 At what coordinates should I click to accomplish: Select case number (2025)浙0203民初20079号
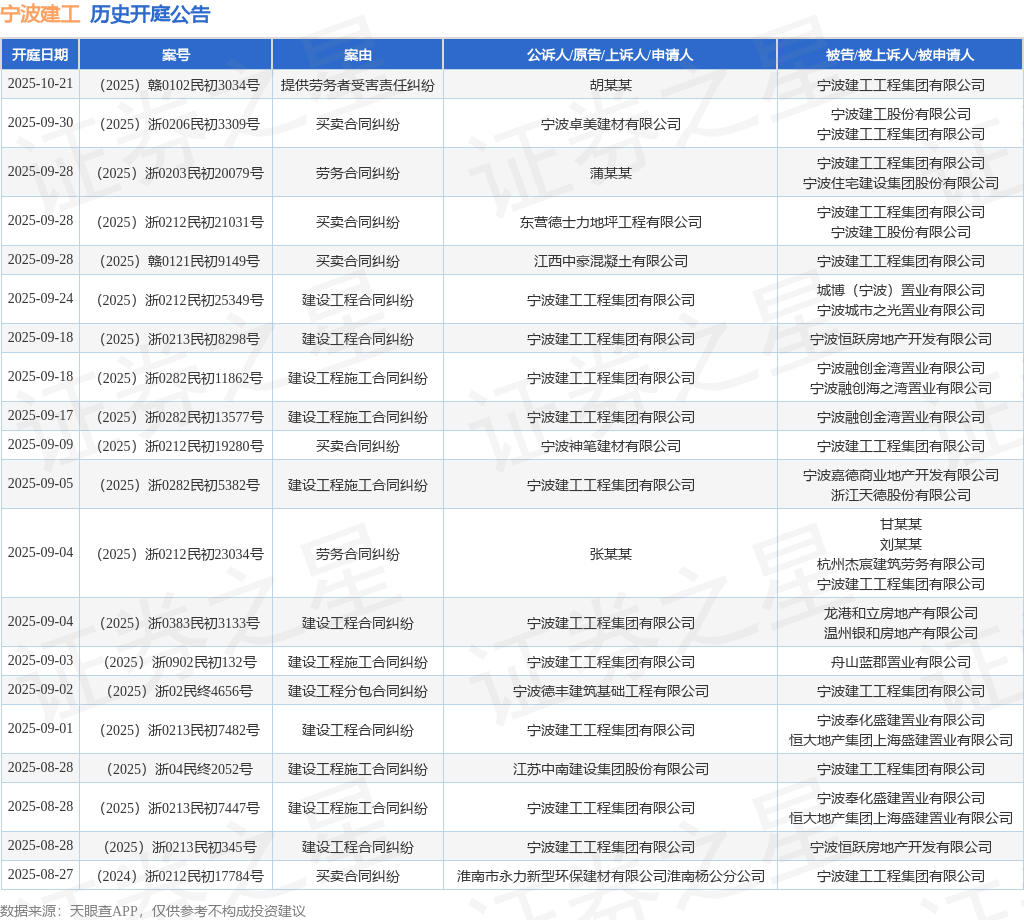[176, 173]
